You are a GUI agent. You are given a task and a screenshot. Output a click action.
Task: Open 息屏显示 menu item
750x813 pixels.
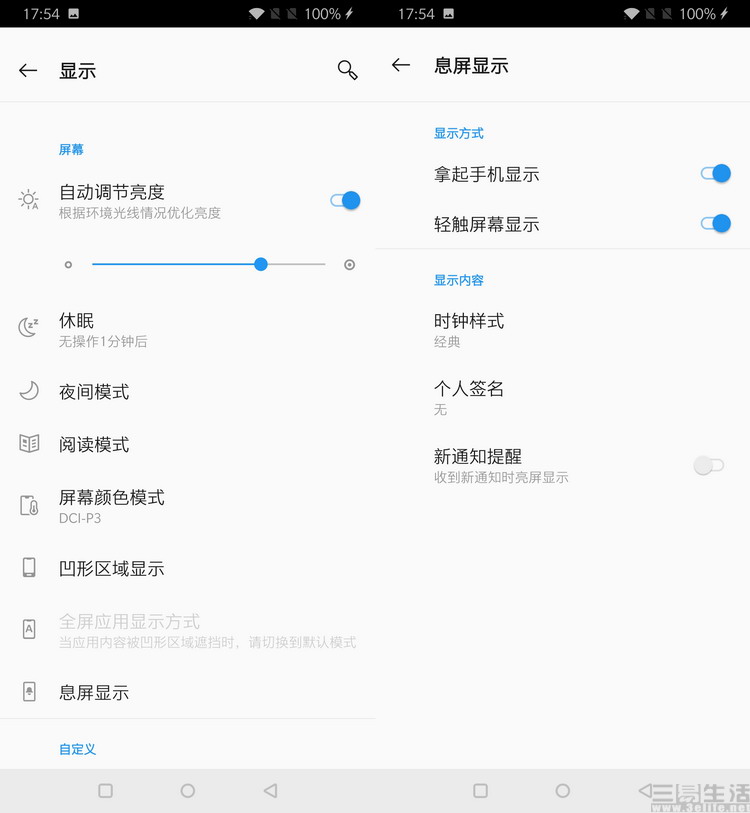[x=94, y=692]
